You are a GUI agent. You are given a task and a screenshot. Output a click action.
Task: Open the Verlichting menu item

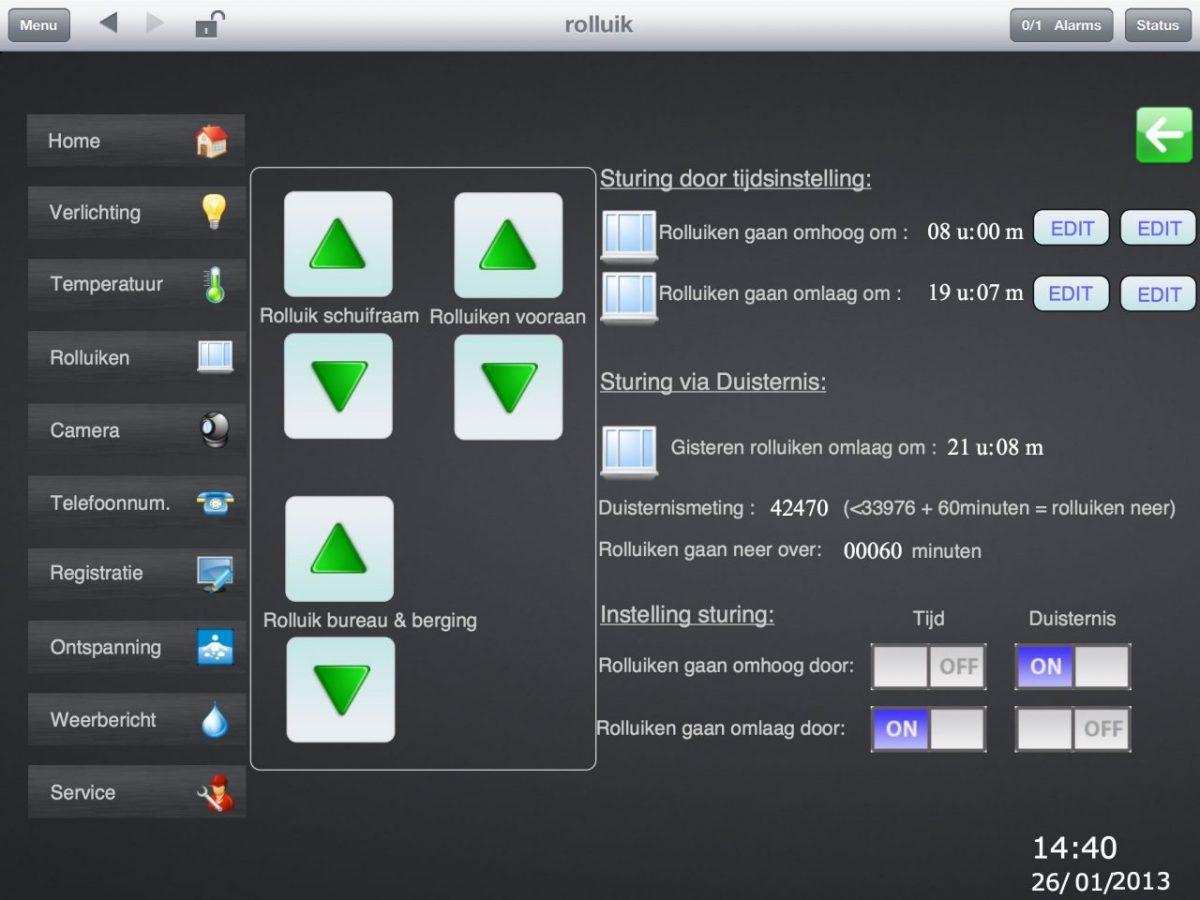(x=136, y=212)
